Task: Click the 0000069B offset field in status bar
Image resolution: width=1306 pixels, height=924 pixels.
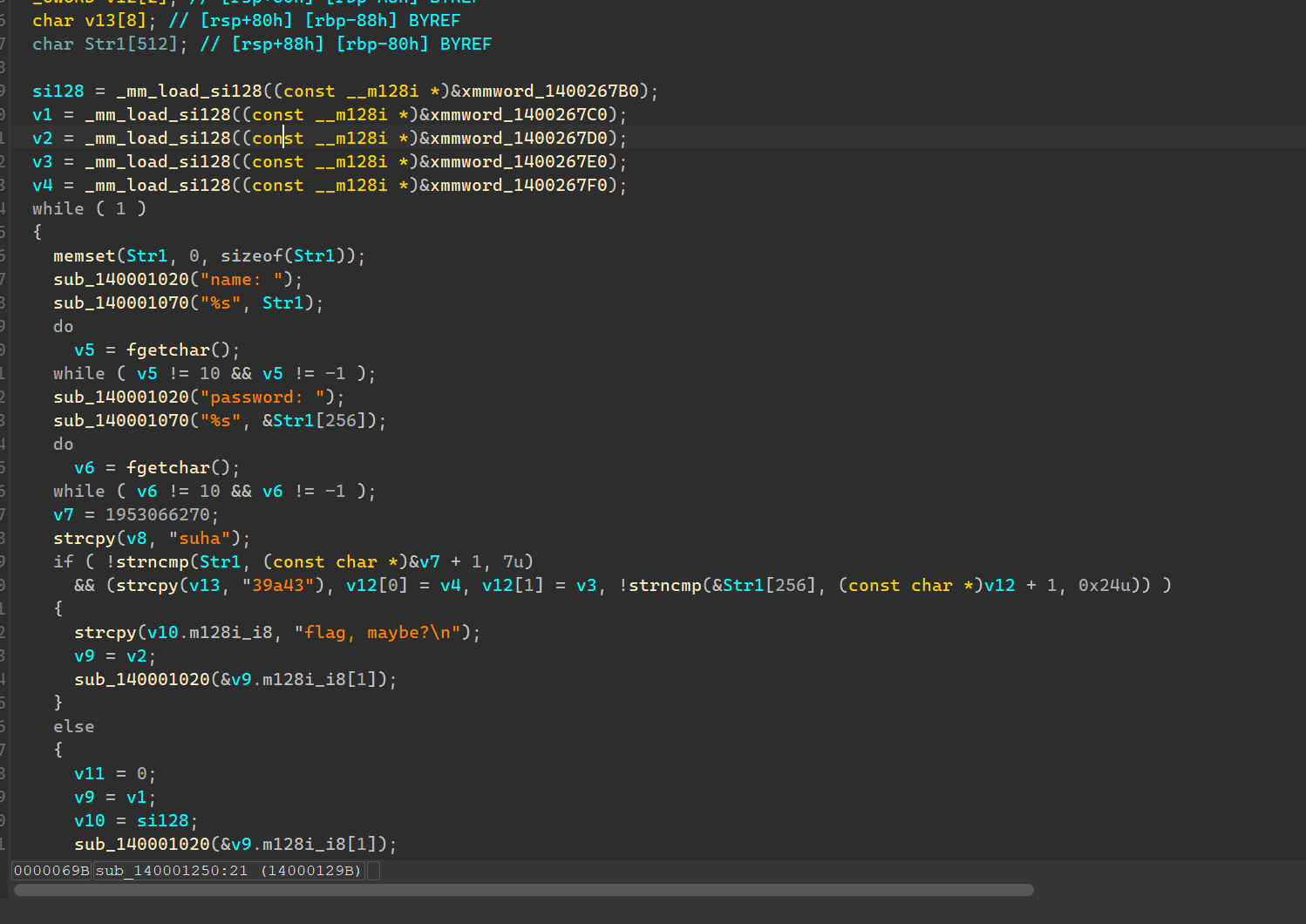Action: pyautogui.click(x=51, y=871)
